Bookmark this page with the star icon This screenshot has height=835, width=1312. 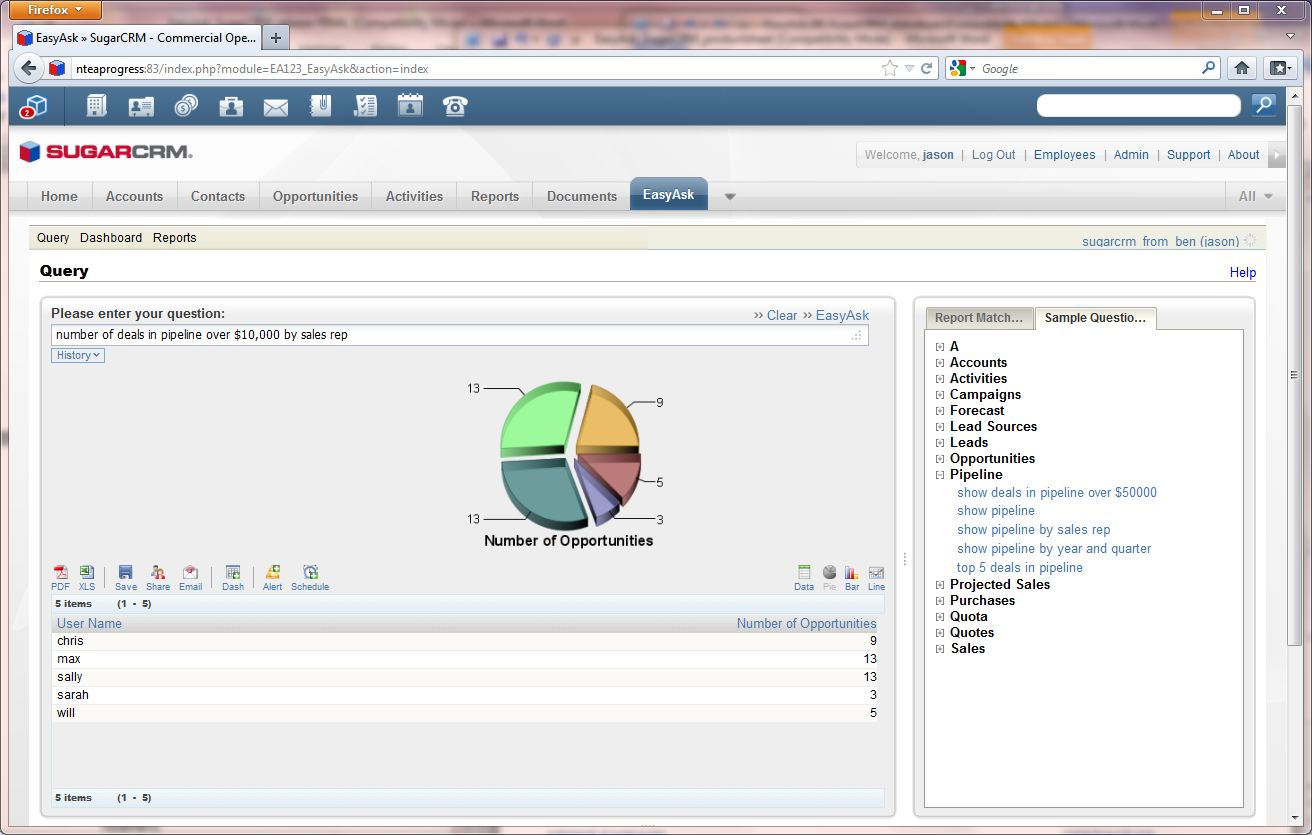(889, 68)
